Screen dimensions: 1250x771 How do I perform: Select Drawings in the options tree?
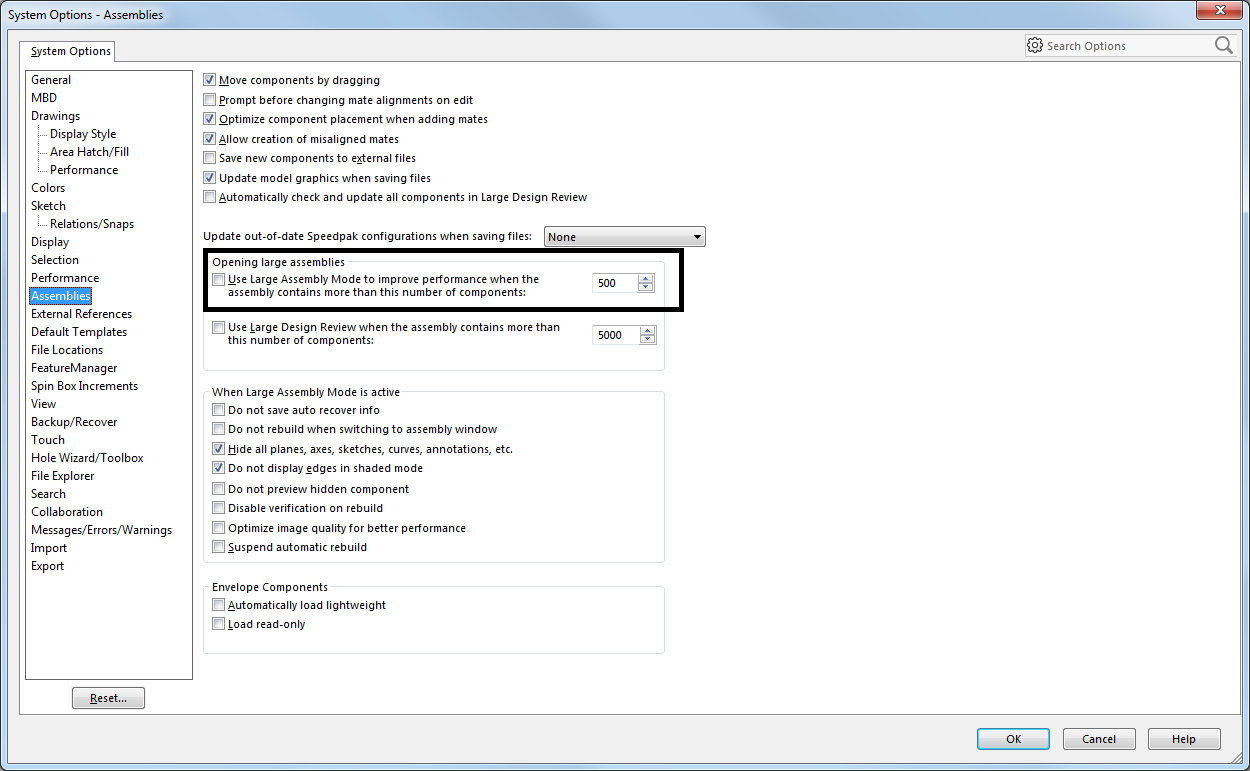[55, 116]
